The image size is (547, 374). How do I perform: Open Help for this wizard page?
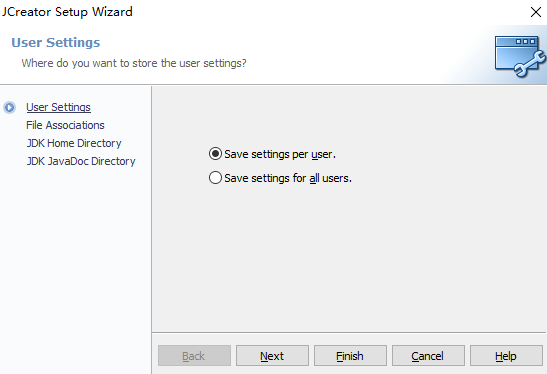click(x=506, y=356)
